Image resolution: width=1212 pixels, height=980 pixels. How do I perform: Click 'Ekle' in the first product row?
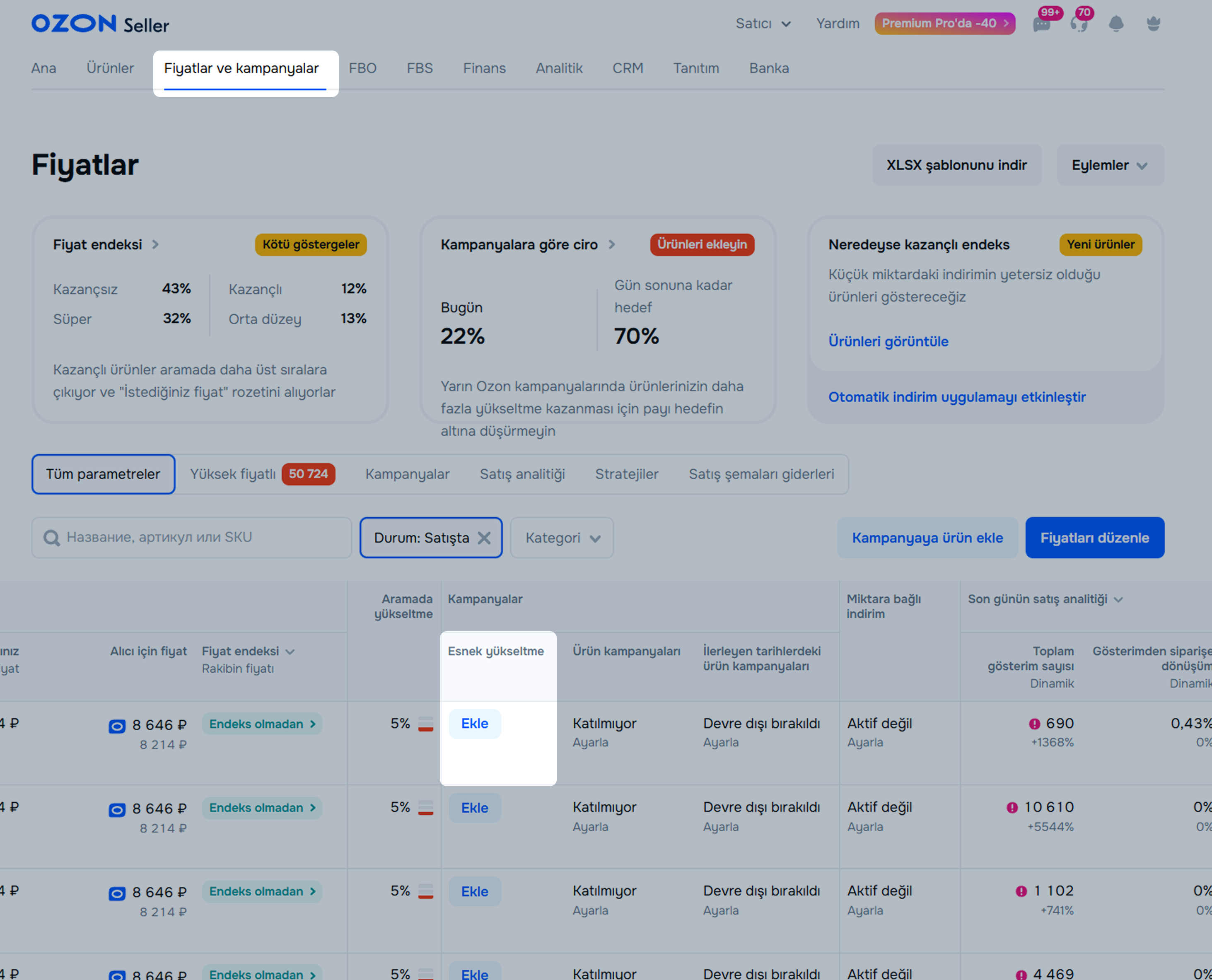[474, 724]
